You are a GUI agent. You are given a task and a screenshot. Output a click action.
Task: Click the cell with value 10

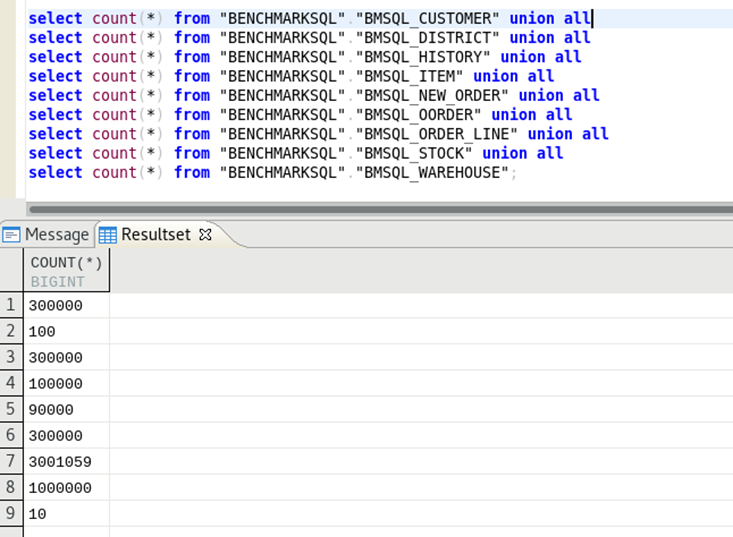coord(66,514)
